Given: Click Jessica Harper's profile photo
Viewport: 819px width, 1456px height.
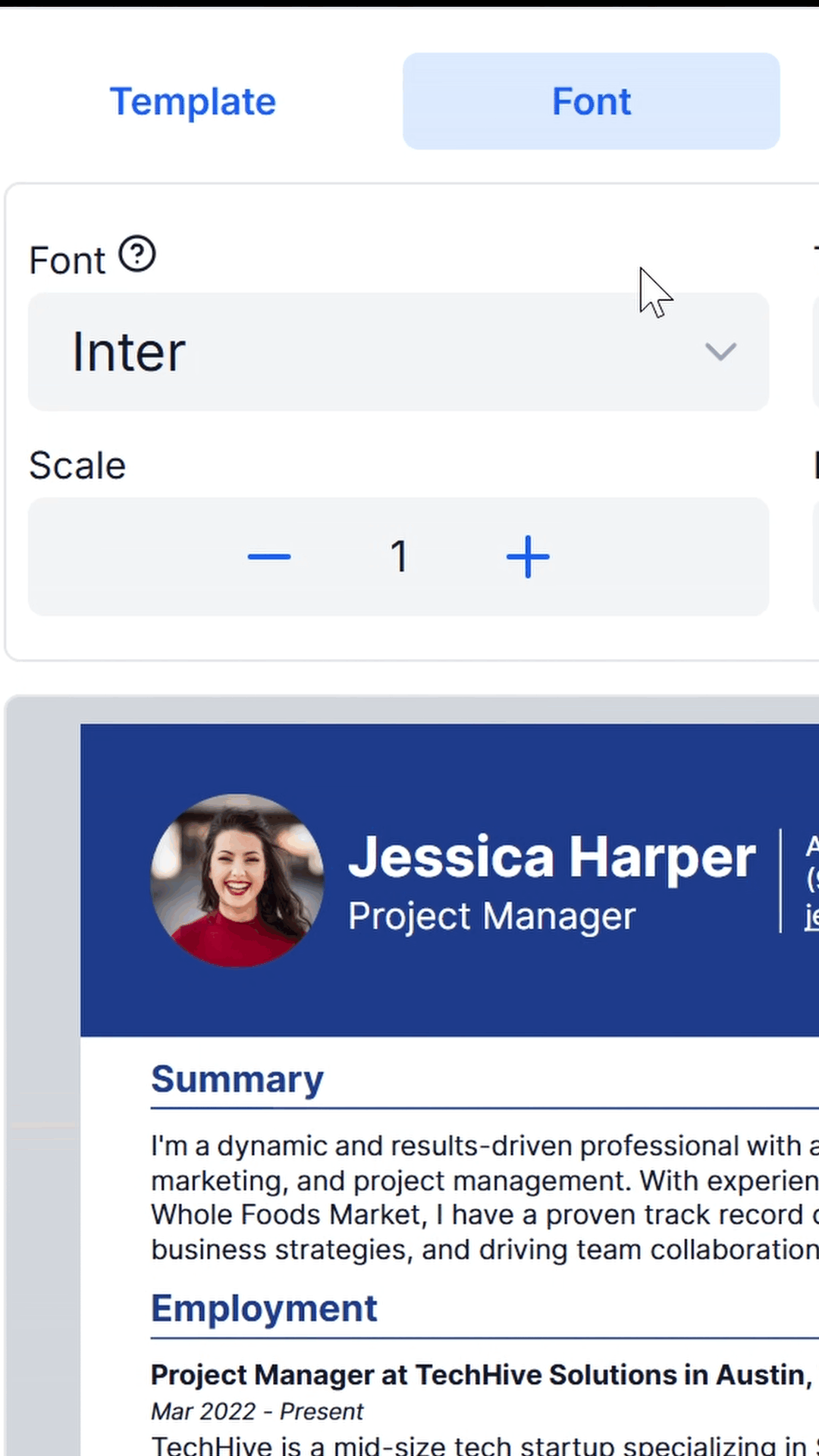Looking at the screenshot, I should (237, 880).
